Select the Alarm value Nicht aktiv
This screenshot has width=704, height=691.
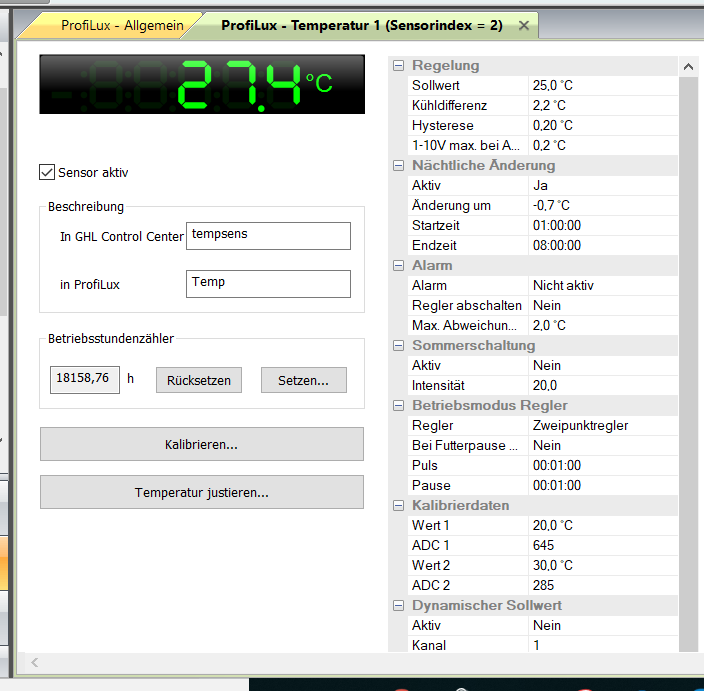point(603,286)
